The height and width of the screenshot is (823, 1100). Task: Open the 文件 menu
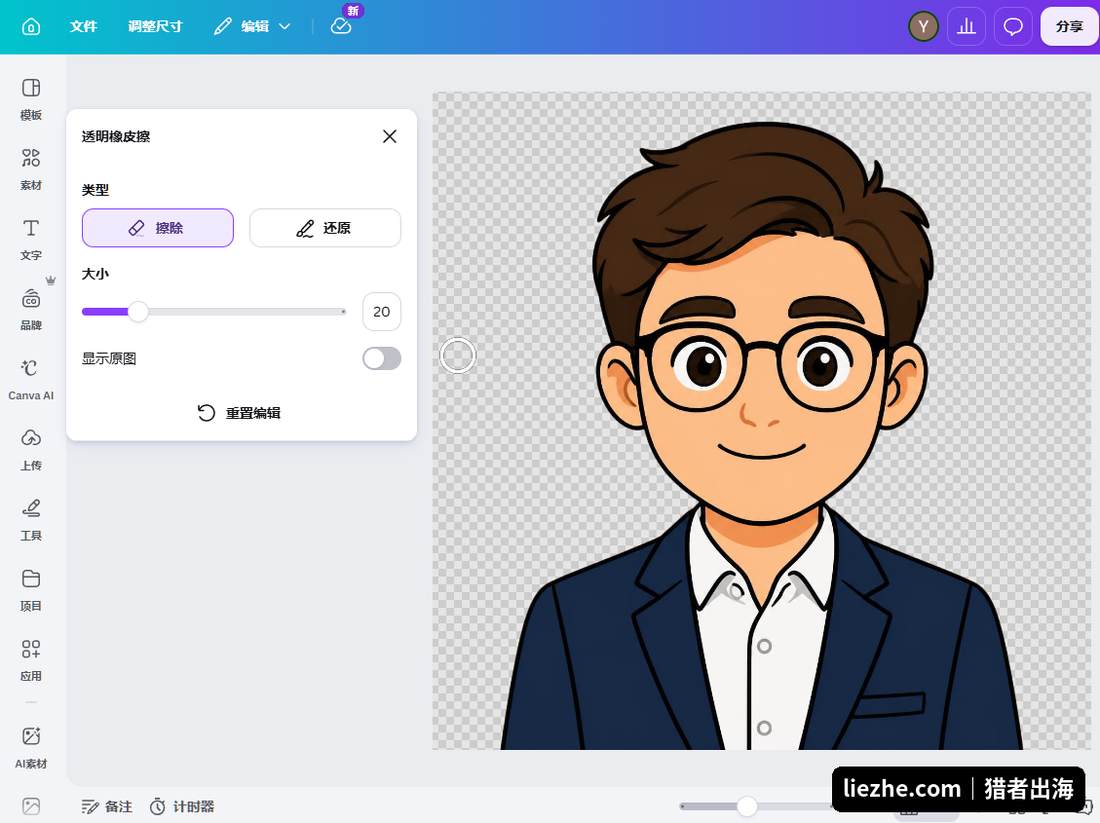coord(83,27)
